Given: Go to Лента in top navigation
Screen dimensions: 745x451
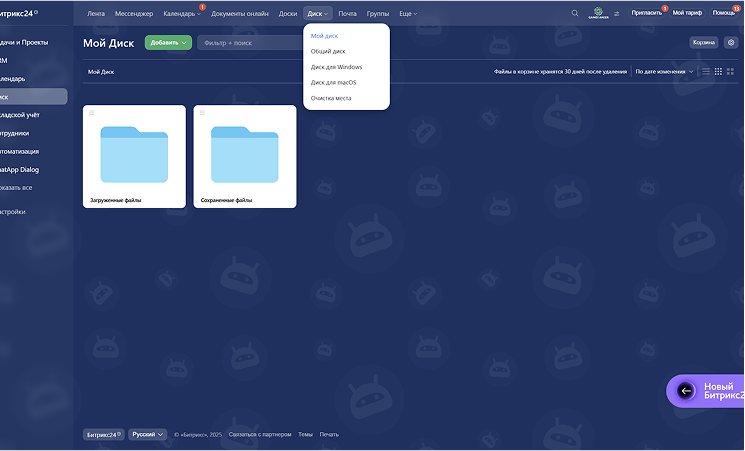Looking at the screenshot, I should (x=96, y=14).
